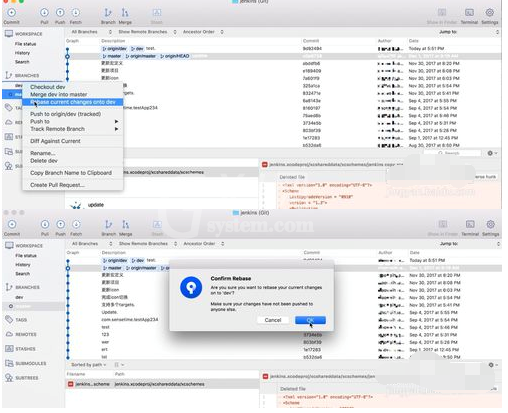Select Search in the context-menu window sidebar
The image size is (508, 413).
[22, 62]
